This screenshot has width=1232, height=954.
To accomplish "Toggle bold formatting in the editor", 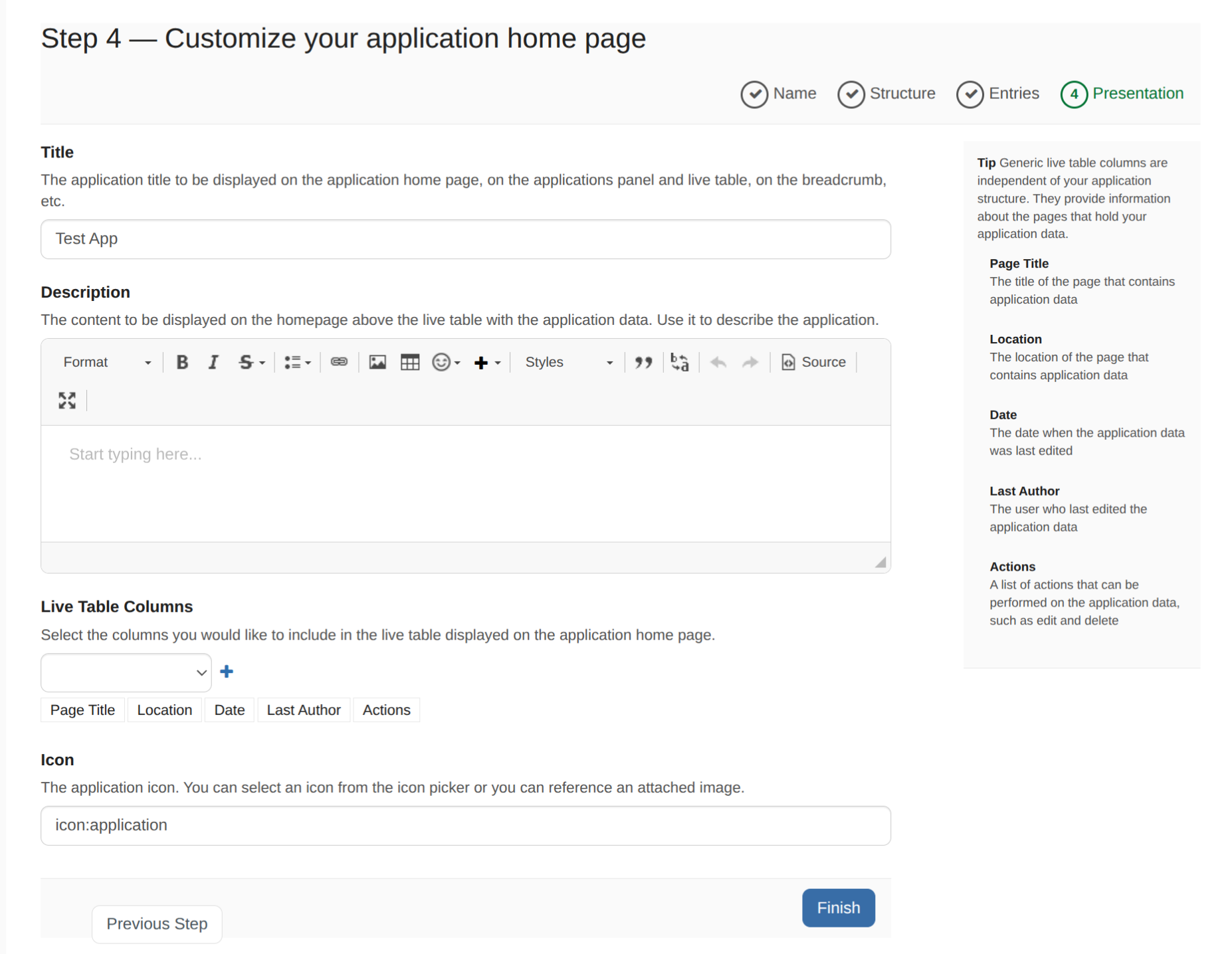I will pyautogui.click(x=182, y=362).
